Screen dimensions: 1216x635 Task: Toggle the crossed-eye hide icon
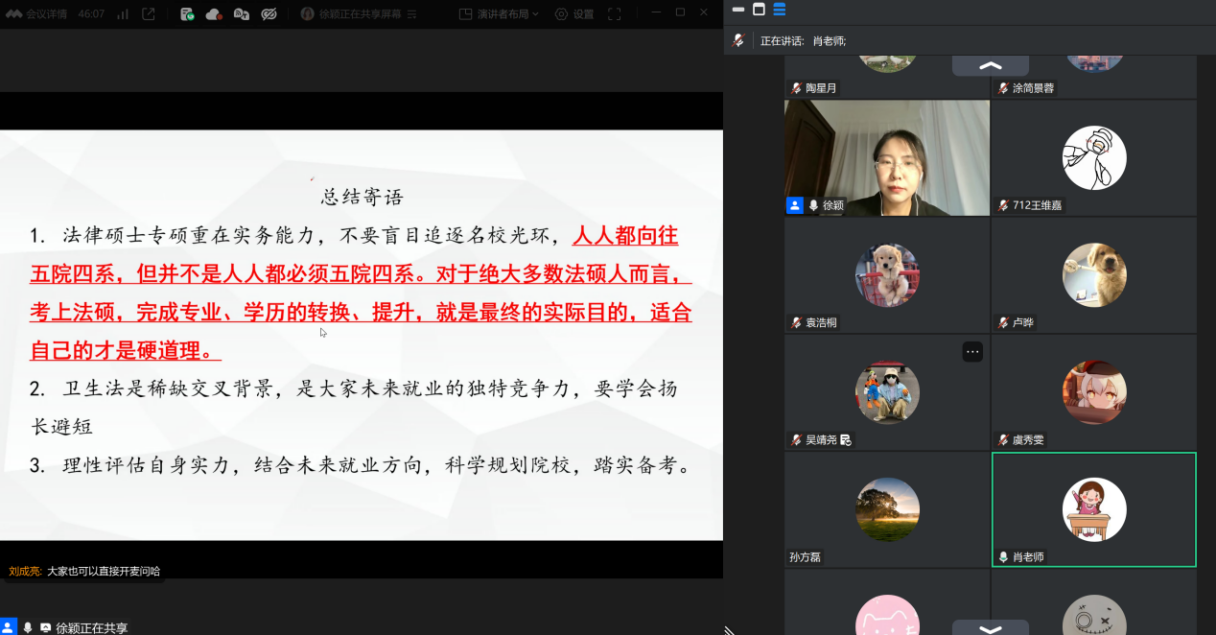click(x=268, y=14)
